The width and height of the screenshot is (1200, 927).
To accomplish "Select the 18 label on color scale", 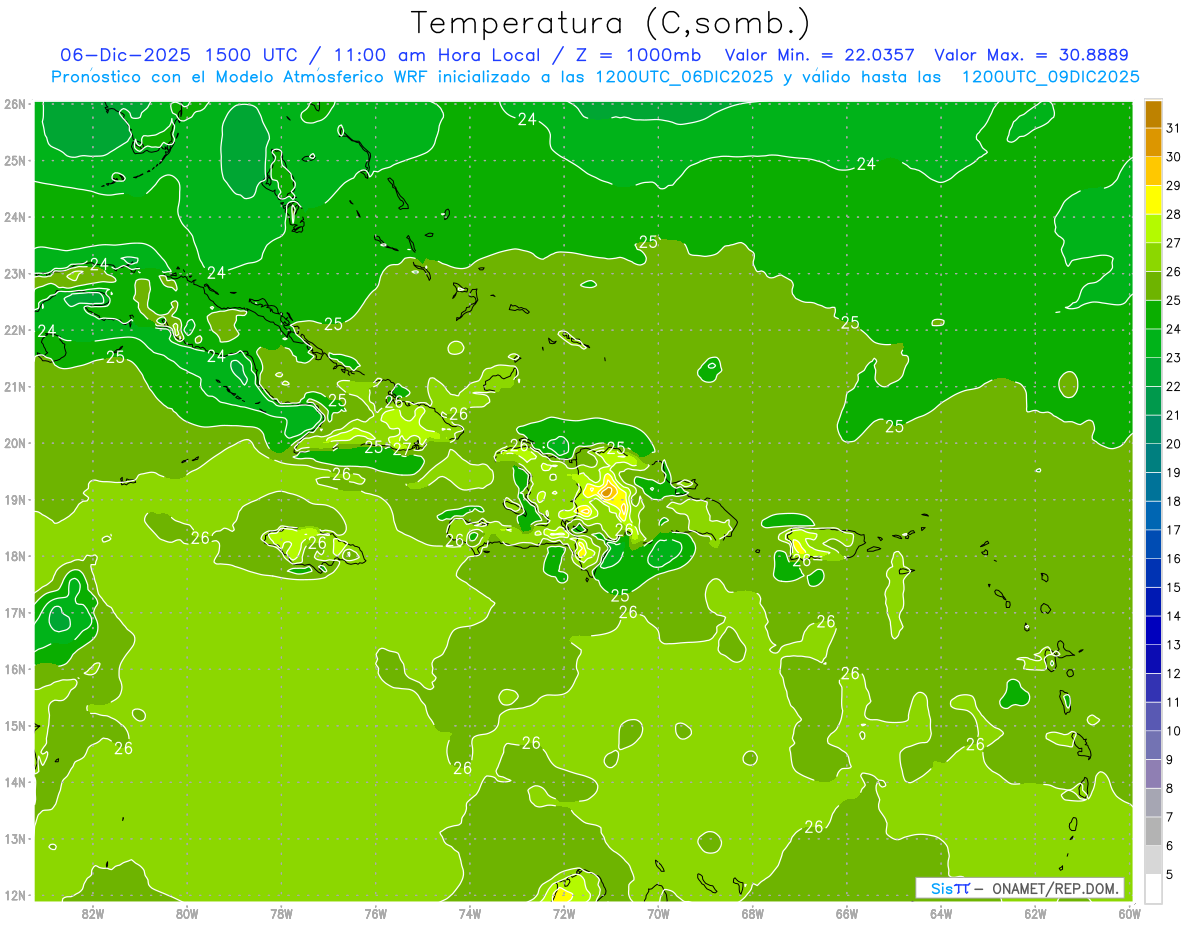I will pyautogui.click(x=1174, y=502).
